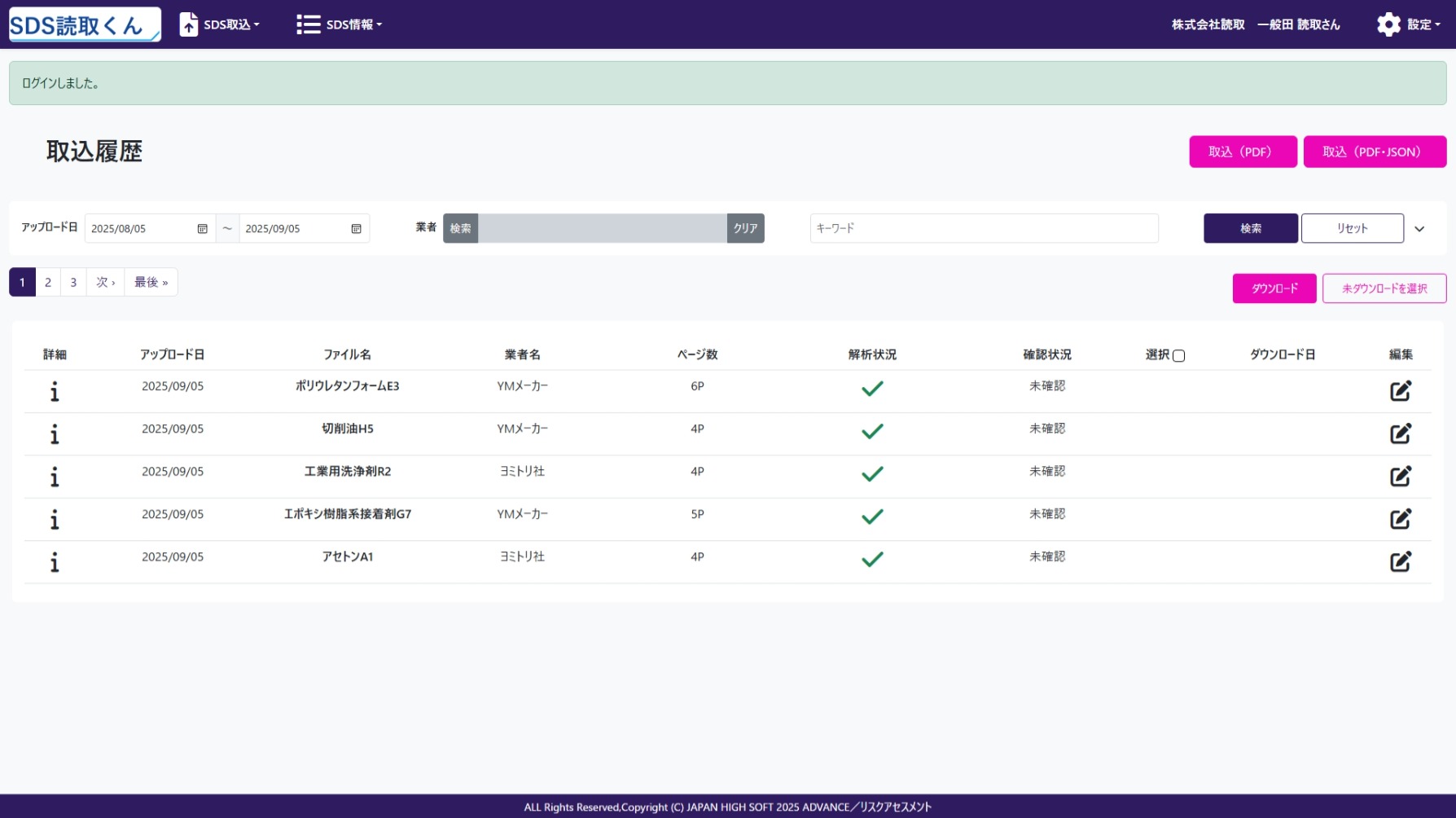Open calendar picker for end date 2025/09/05
The image size is (1456, 818).
356,229
